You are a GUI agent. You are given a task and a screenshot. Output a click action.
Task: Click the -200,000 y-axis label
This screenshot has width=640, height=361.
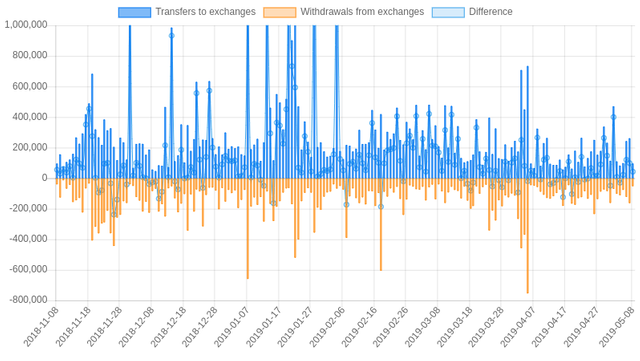(29, 208)
